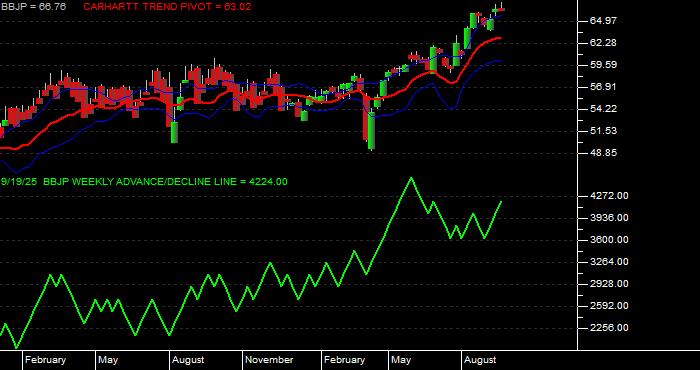Click the latest candlestick at chart's right end
This screenshot has height=370, width=700.
502,9
